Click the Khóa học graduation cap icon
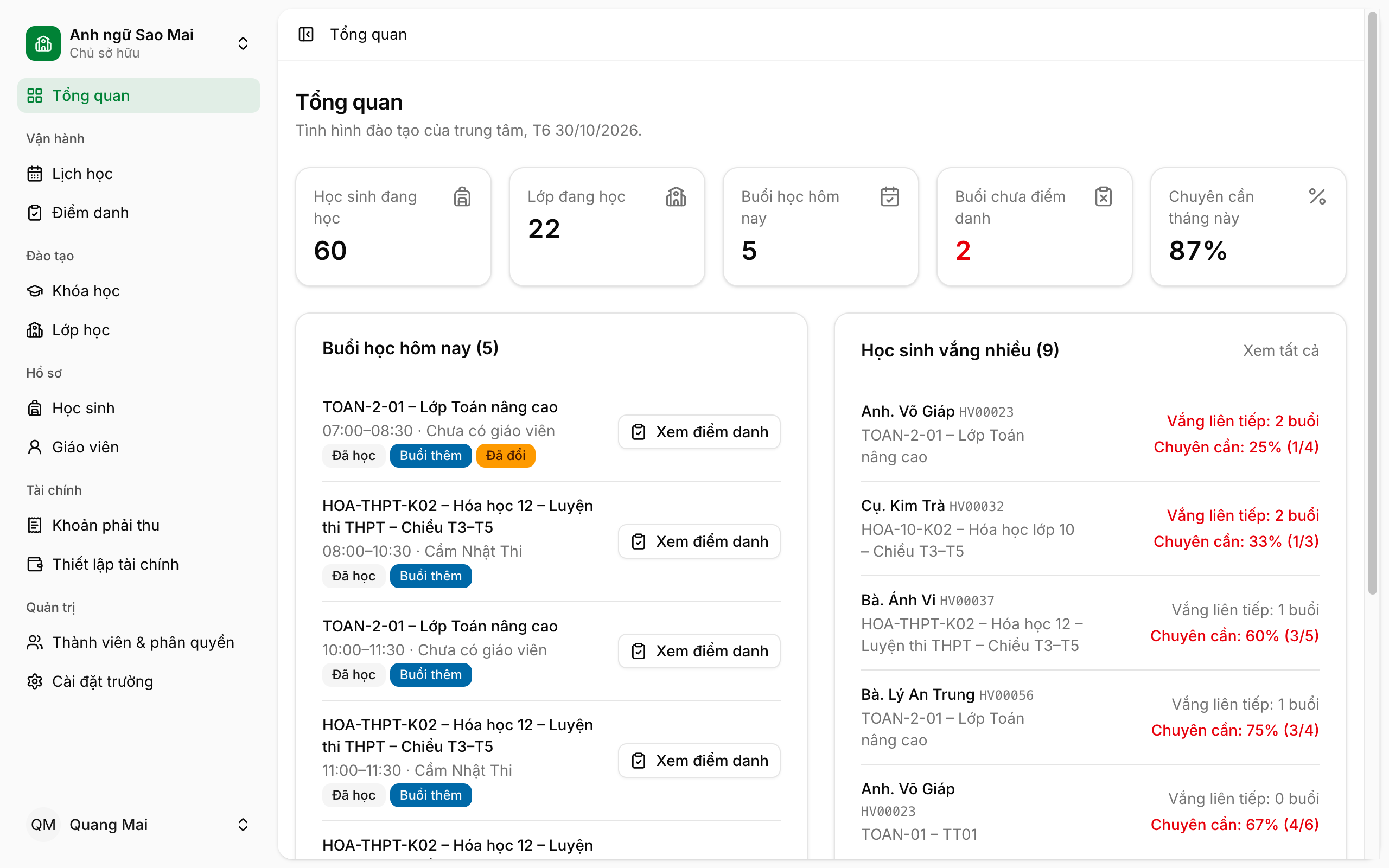Image resolution: width=1389 pixels, height=868 pixels. coord(35,290)
